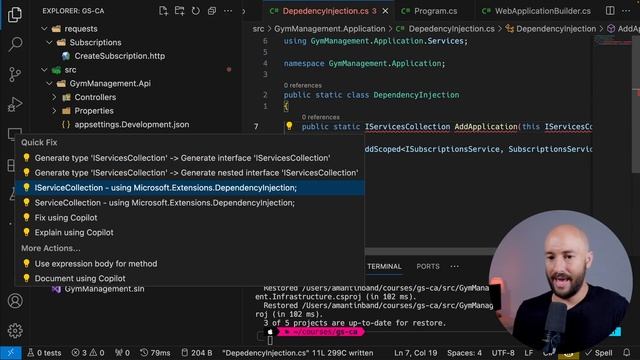Refresh the Explorer tree
The width and height of the screenshot is (640, 360).
(196, 11)
